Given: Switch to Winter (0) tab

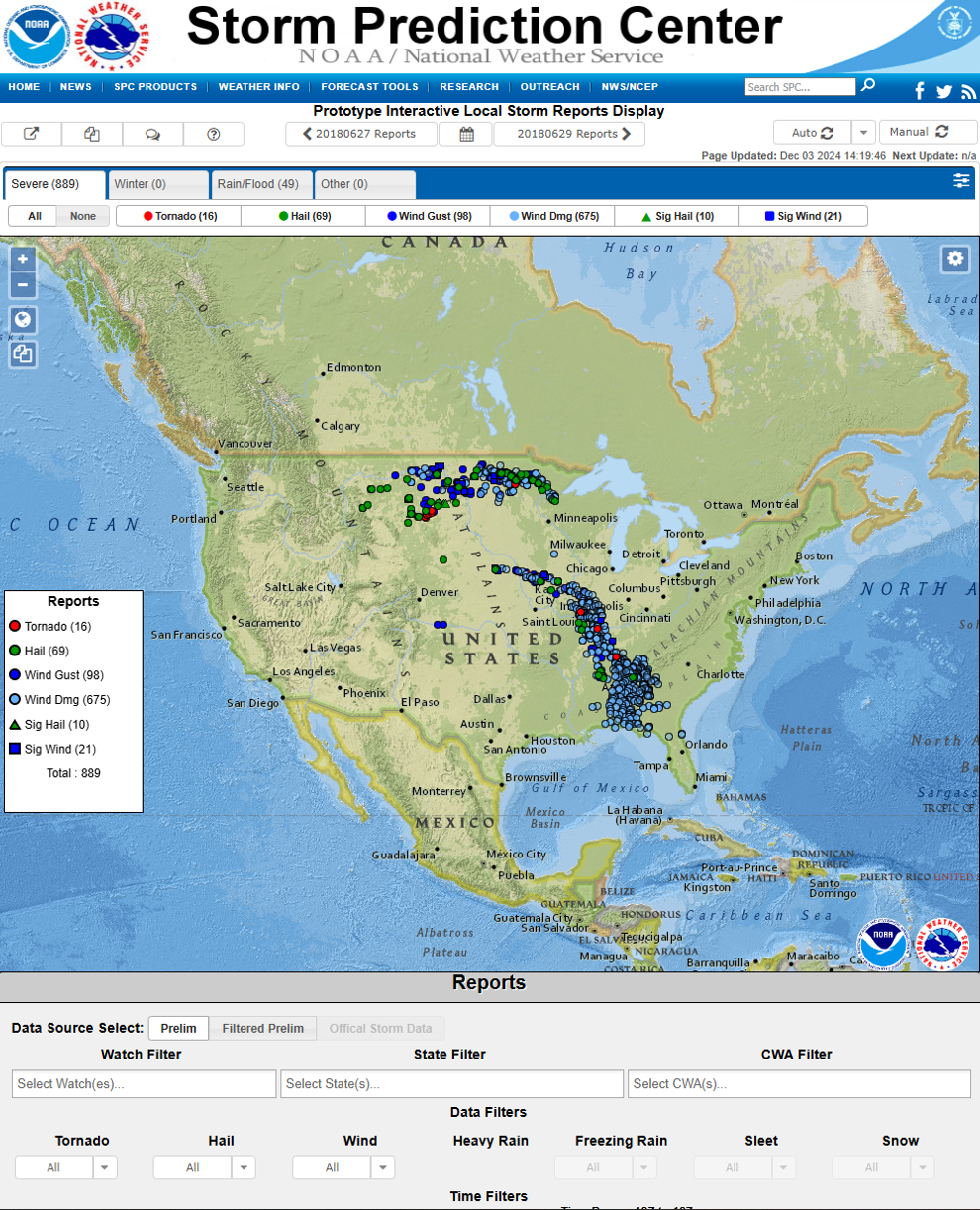Looking at the screenshot, I should [158, 184].
